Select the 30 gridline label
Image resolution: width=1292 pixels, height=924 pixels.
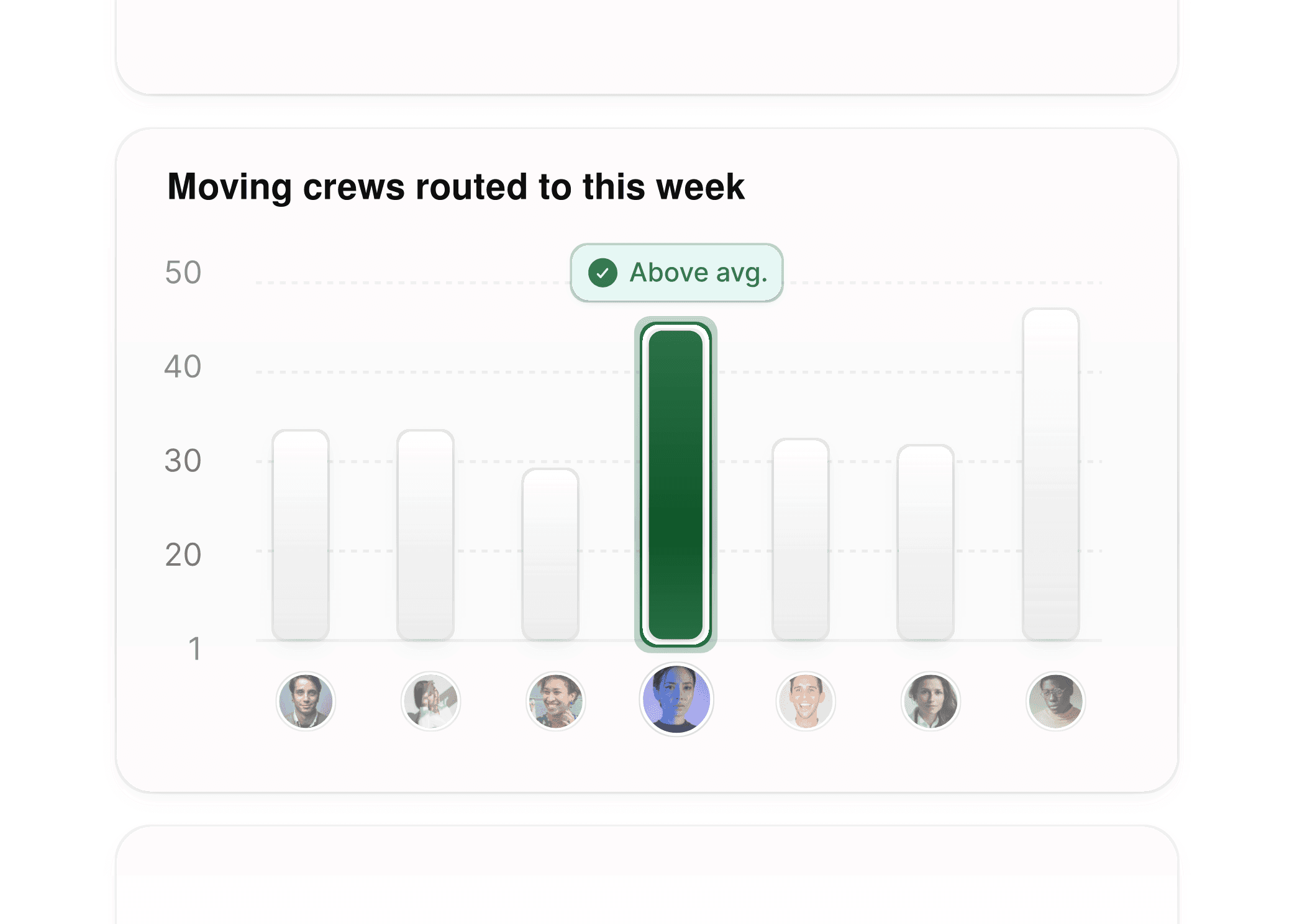tap(183, 461)
